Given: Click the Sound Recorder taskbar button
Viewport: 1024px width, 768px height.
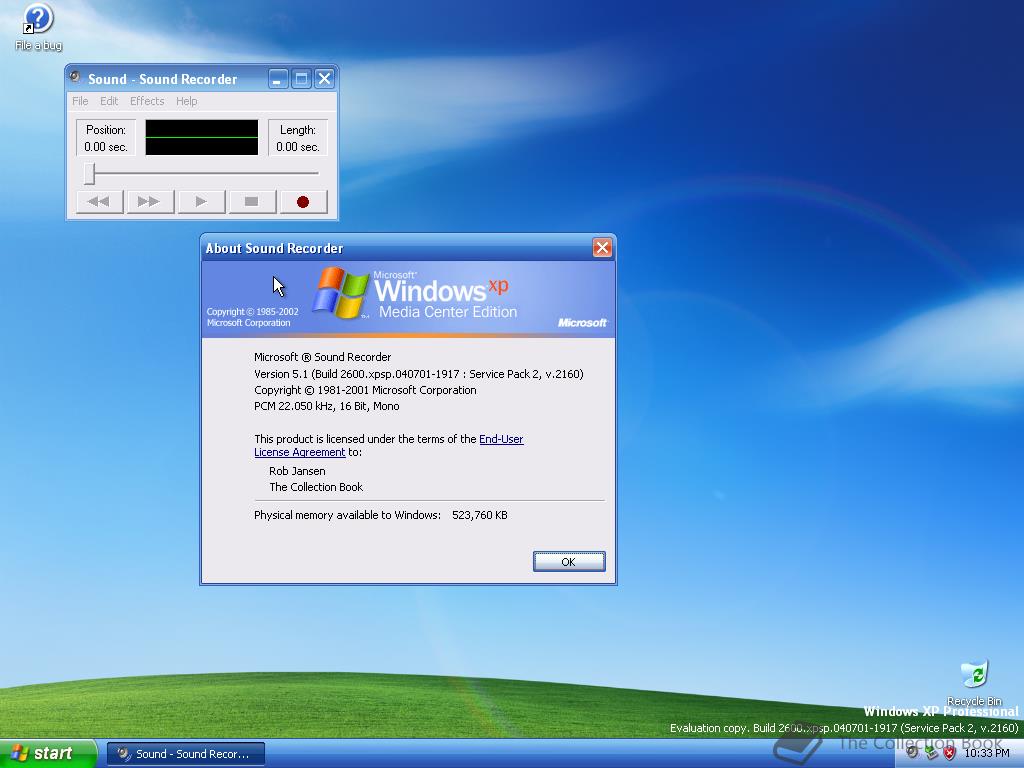Looking at the screenshot, I should [186, 754].
